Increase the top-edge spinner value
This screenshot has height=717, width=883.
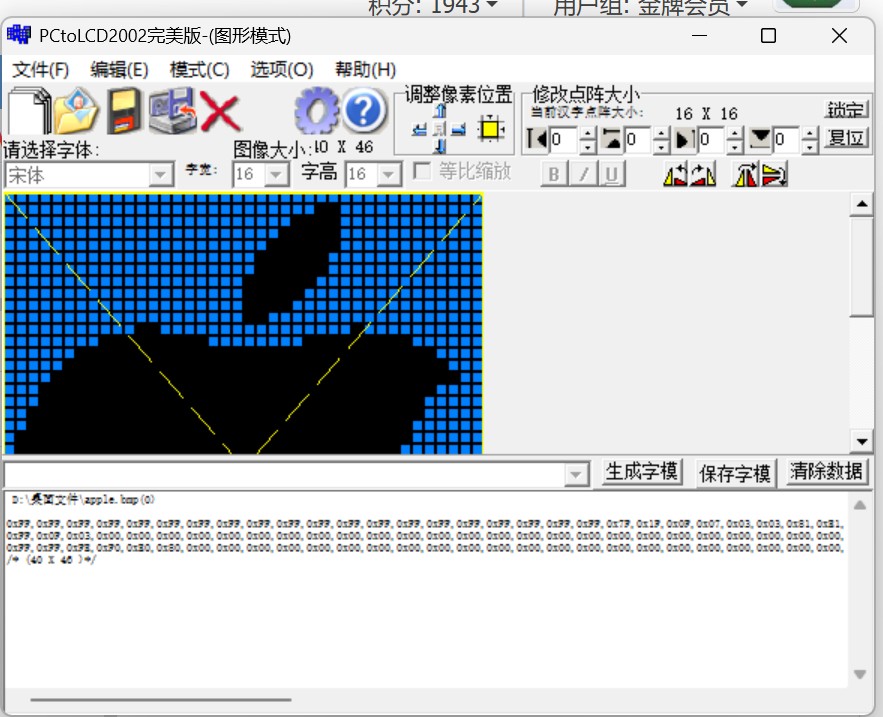click(661, 133)
